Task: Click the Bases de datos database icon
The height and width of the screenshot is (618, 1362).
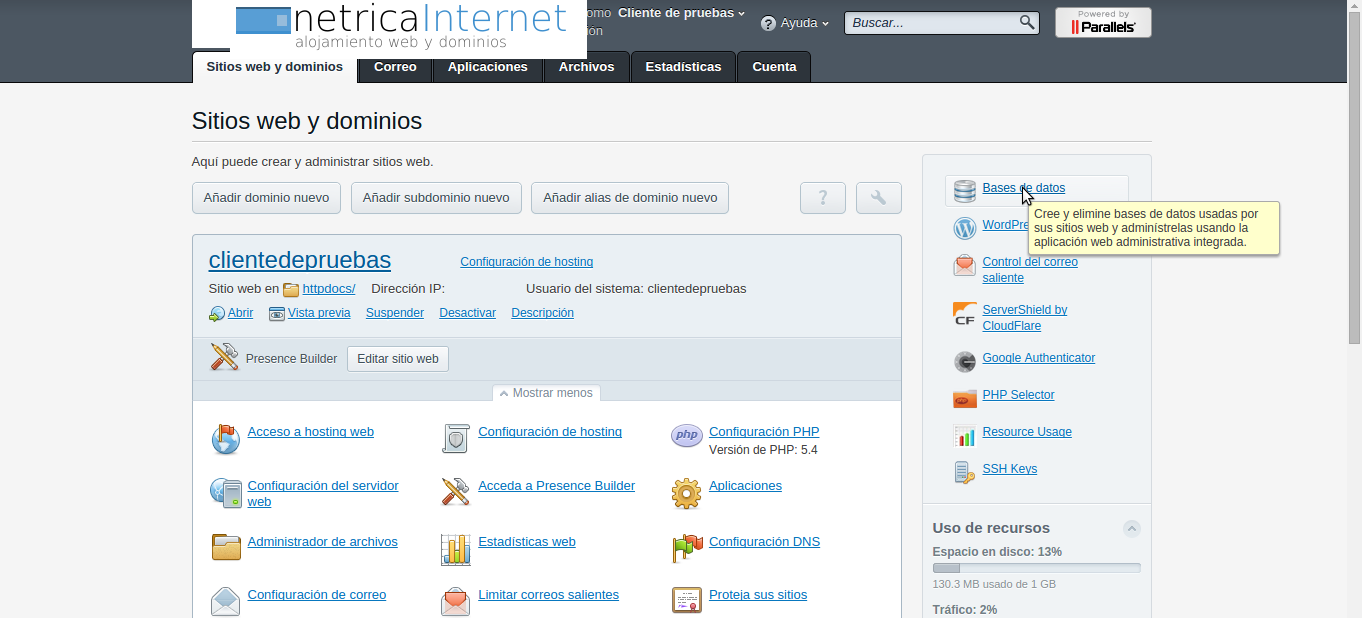Action: coord(964,191)
